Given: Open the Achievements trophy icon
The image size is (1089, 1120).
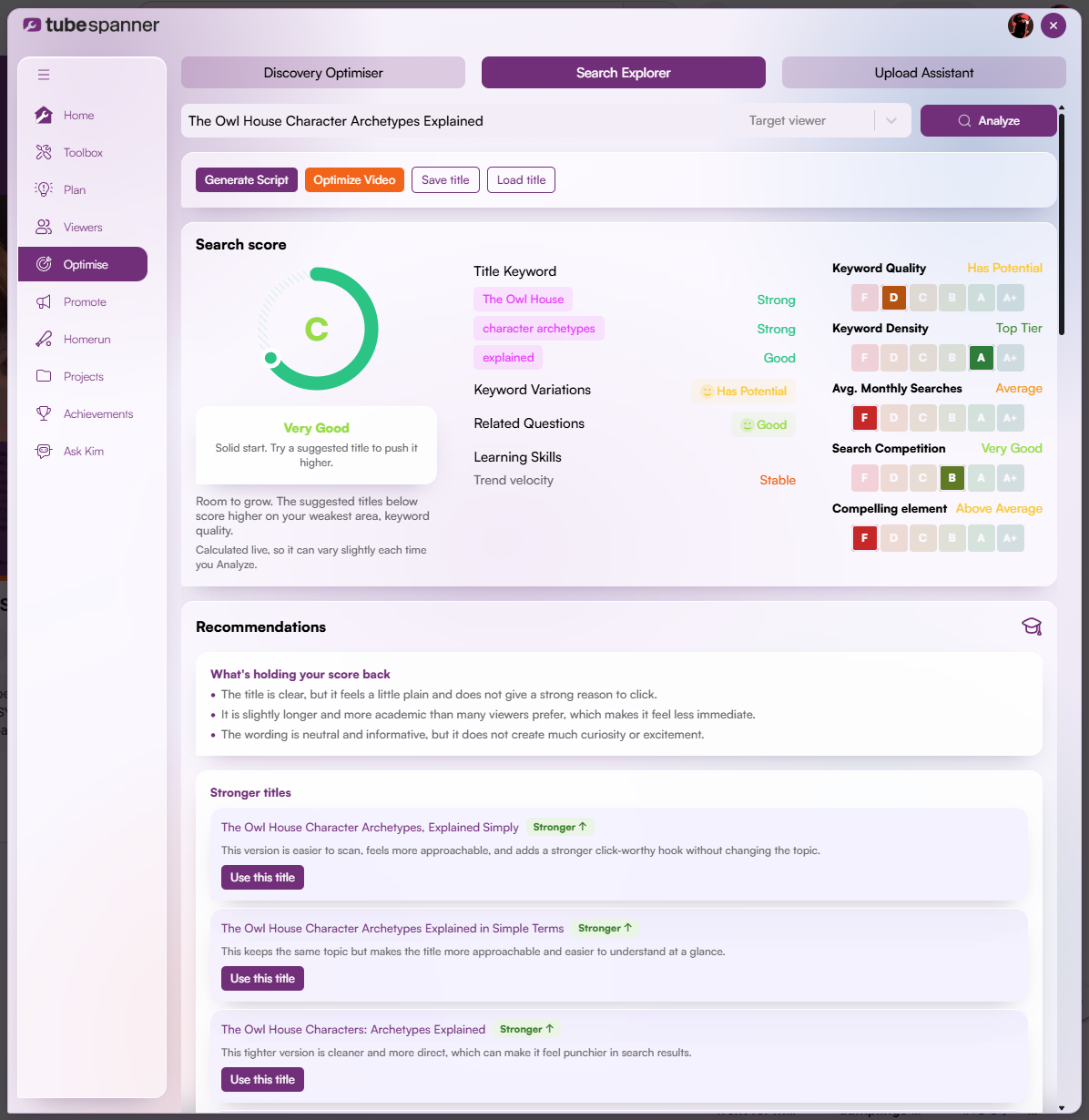Looking at the screenshot, I should tap(44, 413).
